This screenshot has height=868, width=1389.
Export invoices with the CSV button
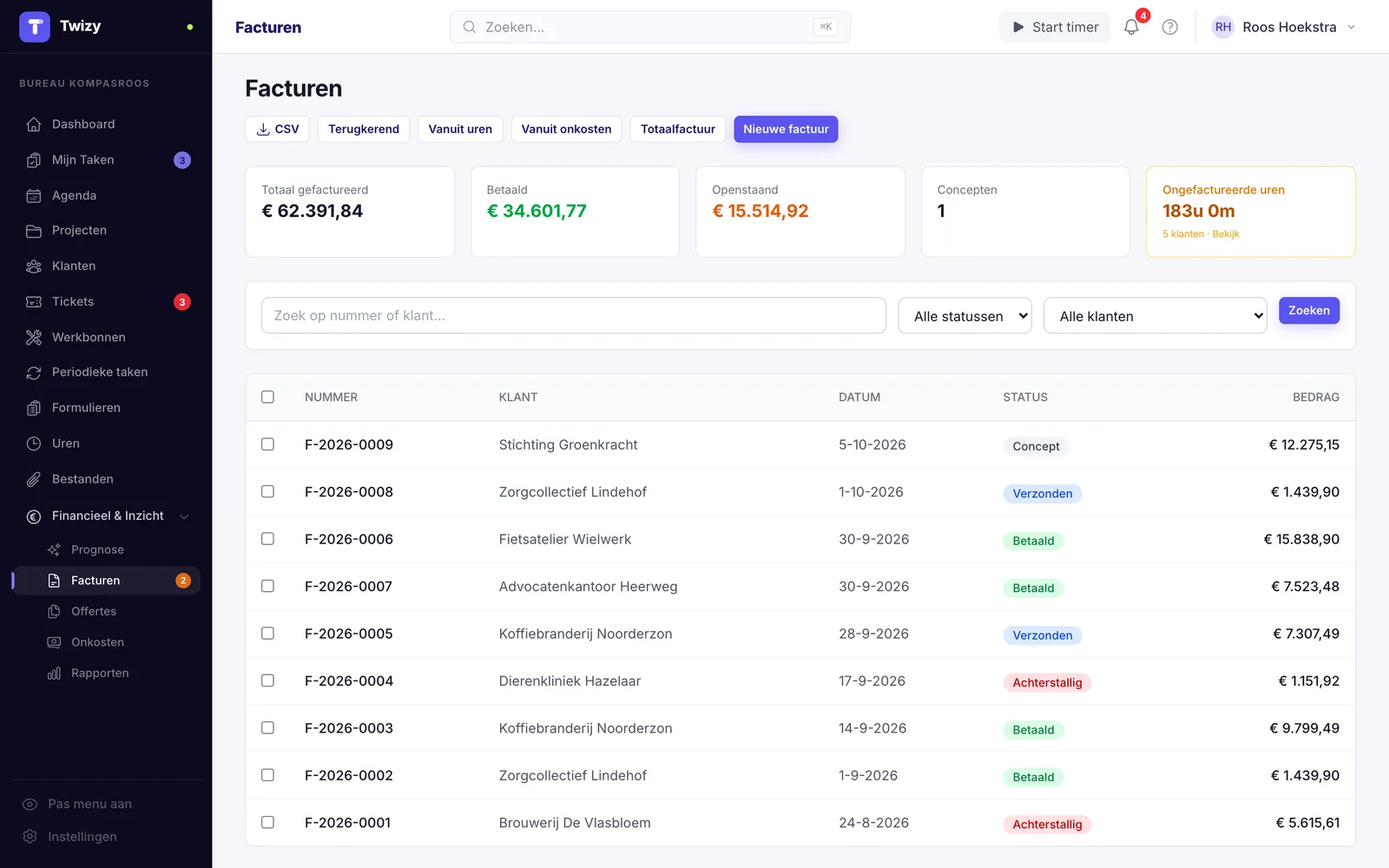278,129
